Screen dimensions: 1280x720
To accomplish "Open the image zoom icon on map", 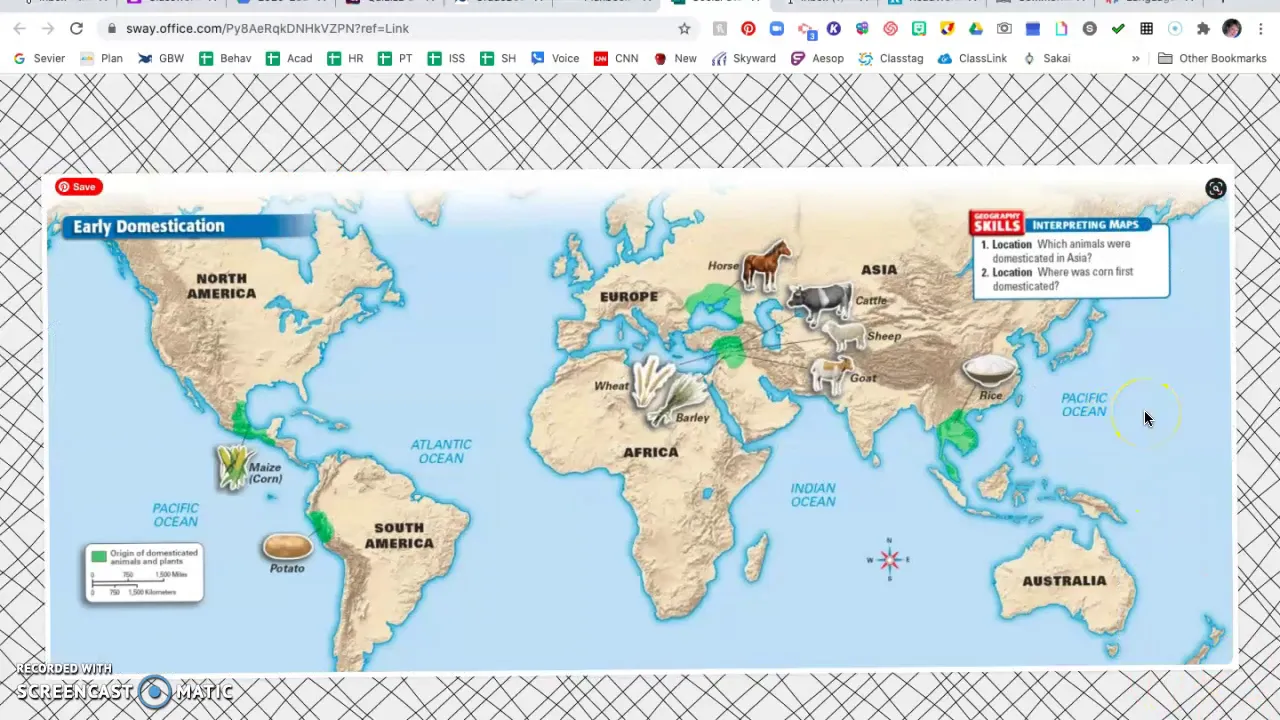I will point(1215,188).
